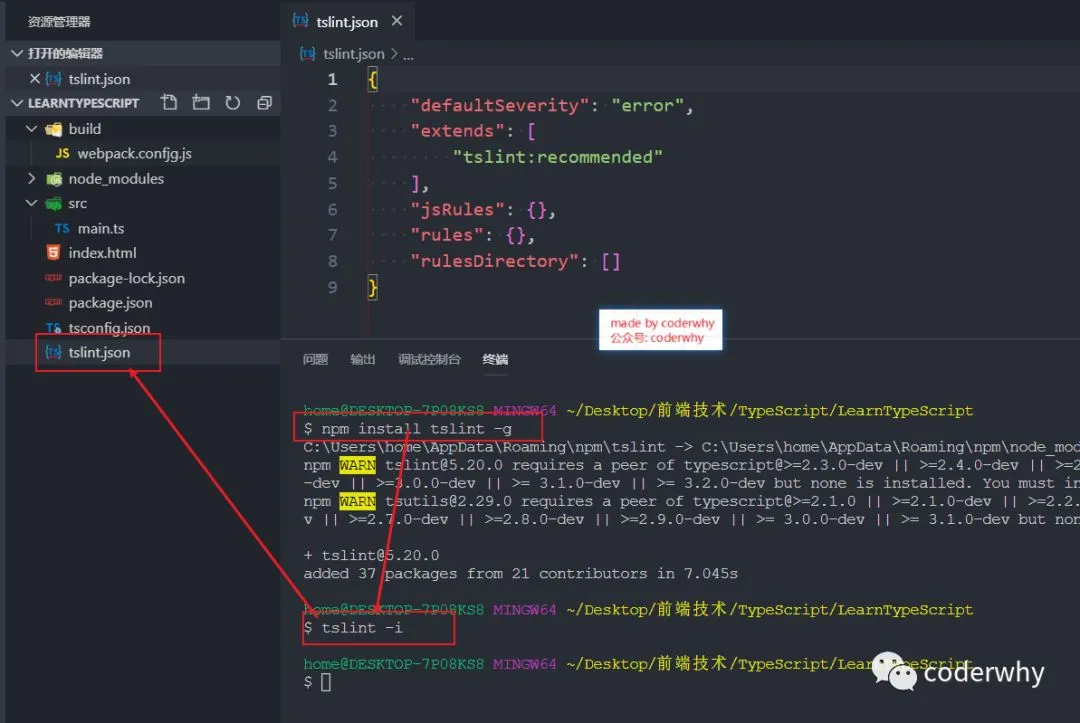Expand the node_modules folder
This screenshot has width=1080, height=723.
click(x=31, y=178)
